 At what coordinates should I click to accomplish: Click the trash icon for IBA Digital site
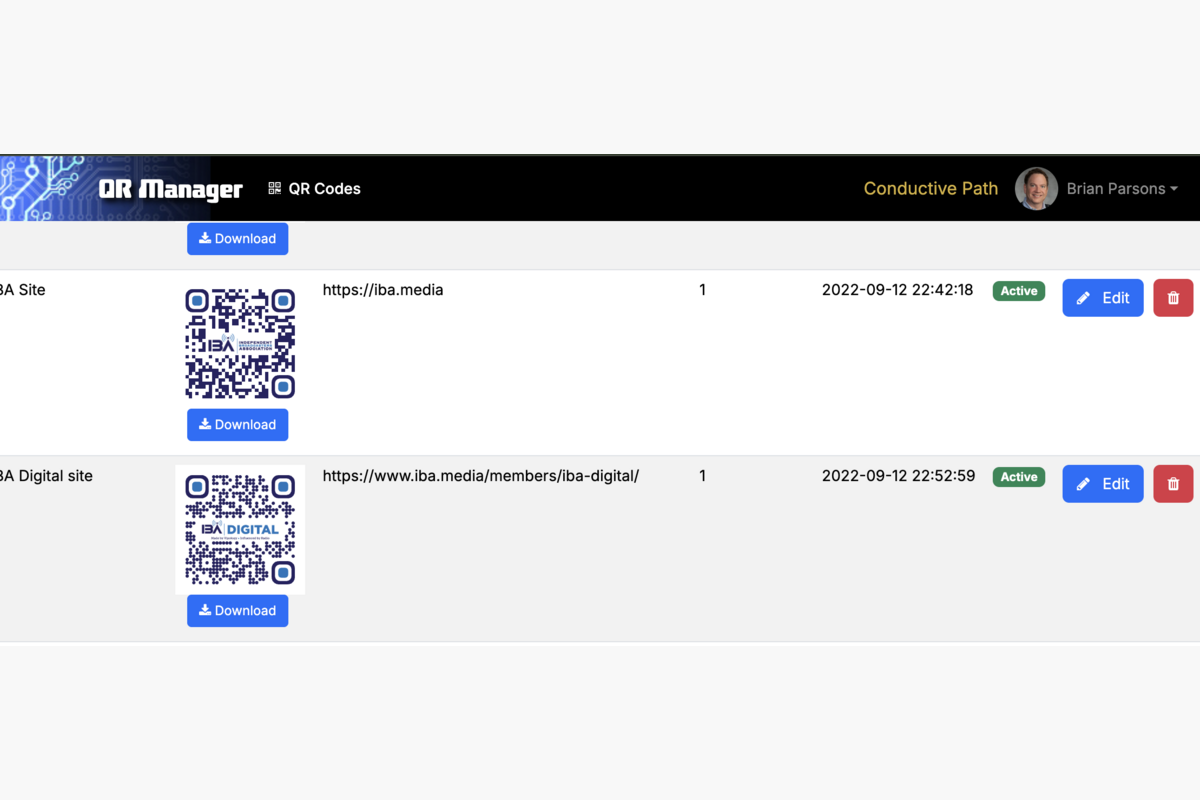(1173, 483)
